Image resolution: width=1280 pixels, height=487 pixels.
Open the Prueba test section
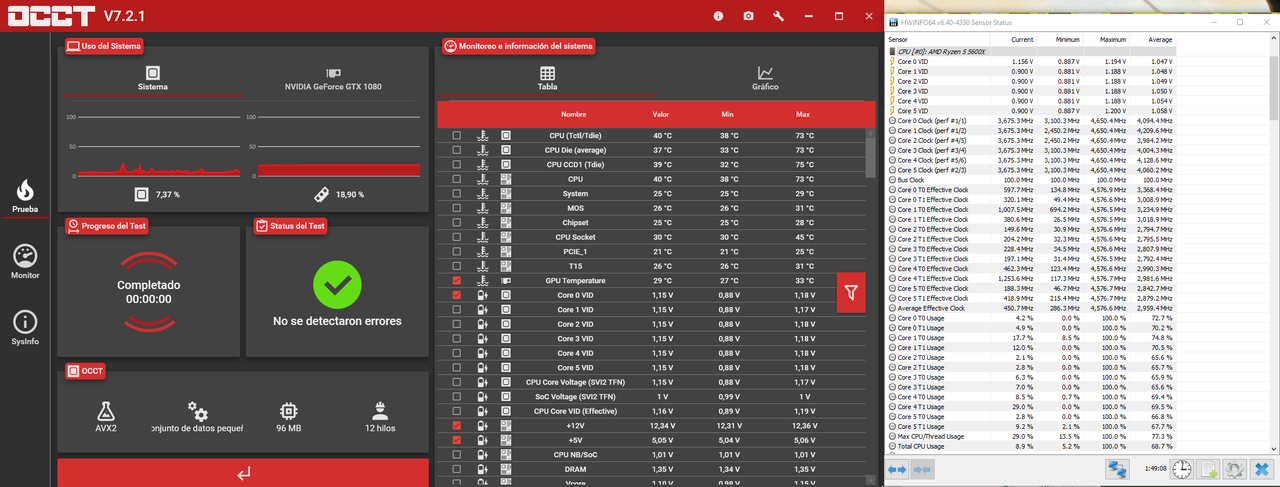25,197
